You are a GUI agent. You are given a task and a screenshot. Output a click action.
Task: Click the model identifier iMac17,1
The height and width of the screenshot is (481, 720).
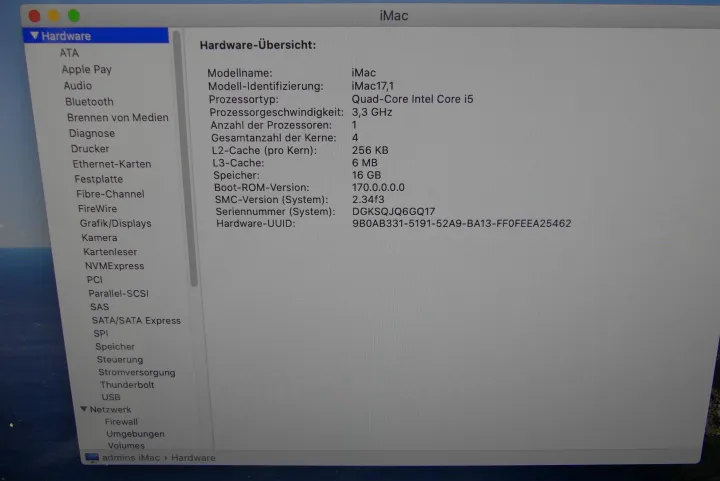(372, 86)
